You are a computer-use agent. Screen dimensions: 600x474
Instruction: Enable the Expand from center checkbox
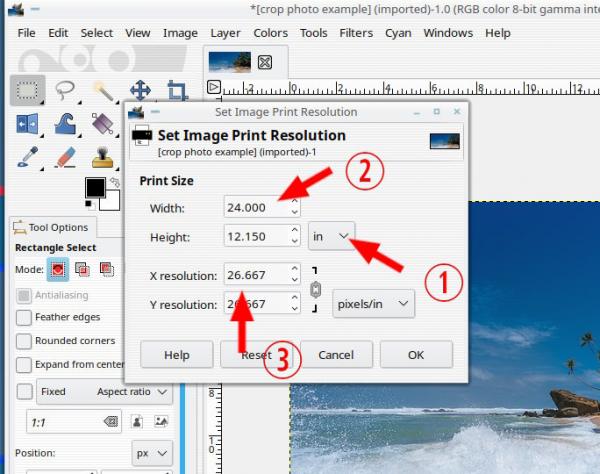(x=24, y=365)
